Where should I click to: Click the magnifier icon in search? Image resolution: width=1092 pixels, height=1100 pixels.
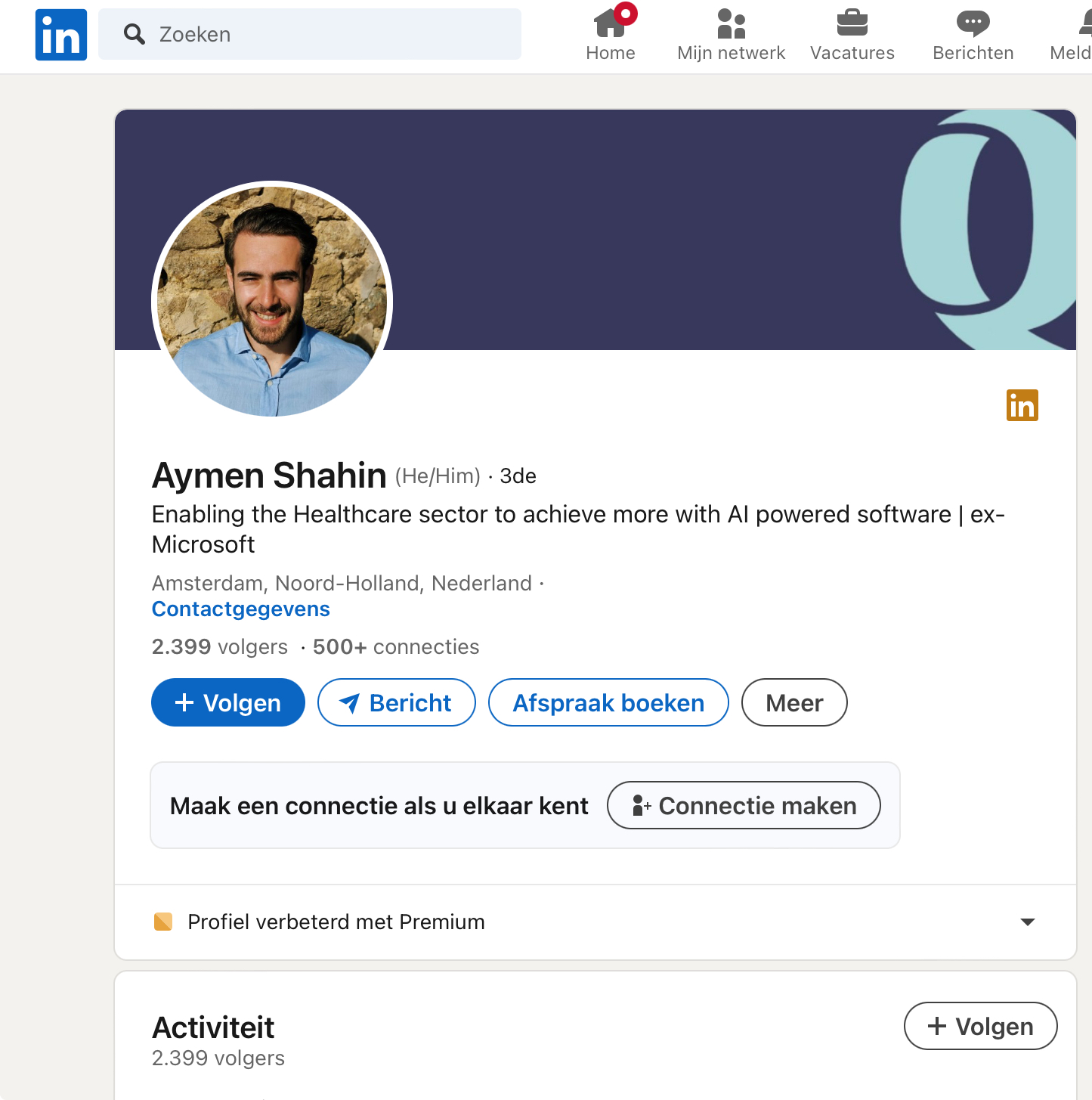coord(135,34)
